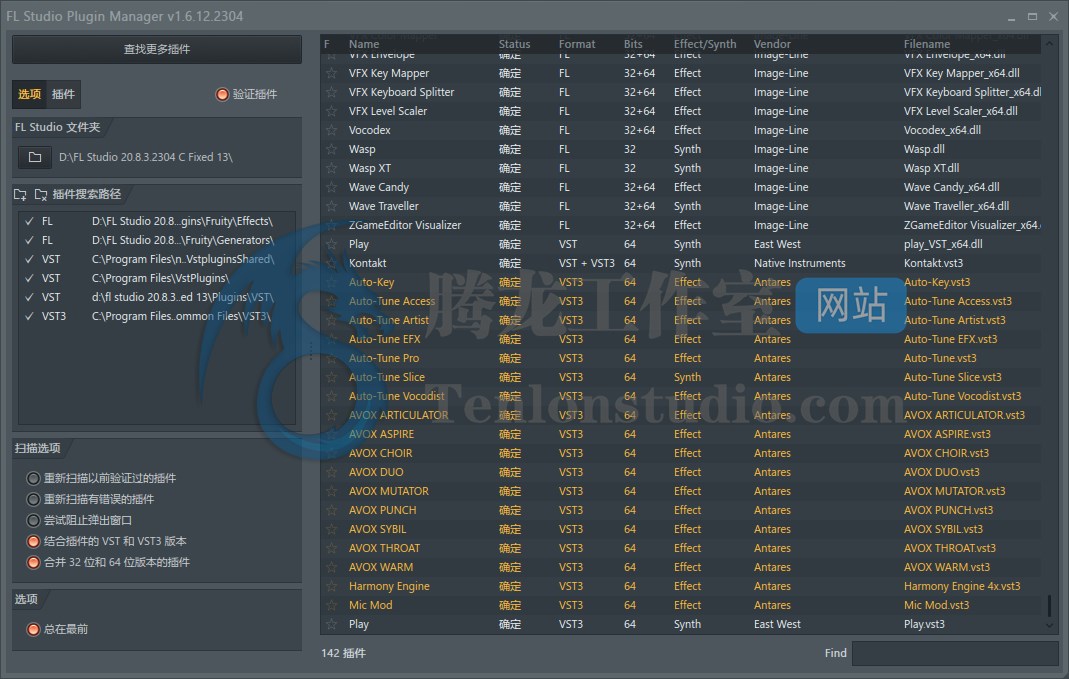
Task: Sort by the Effect/Synth column header
Action: point(705,44)
